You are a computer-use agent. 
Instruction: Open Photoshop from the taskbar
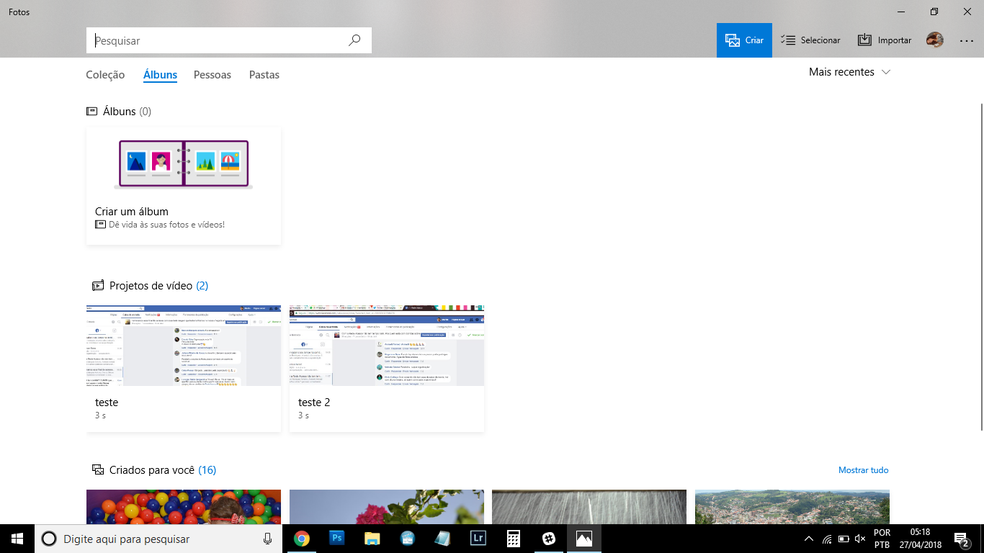click(337, 539)
